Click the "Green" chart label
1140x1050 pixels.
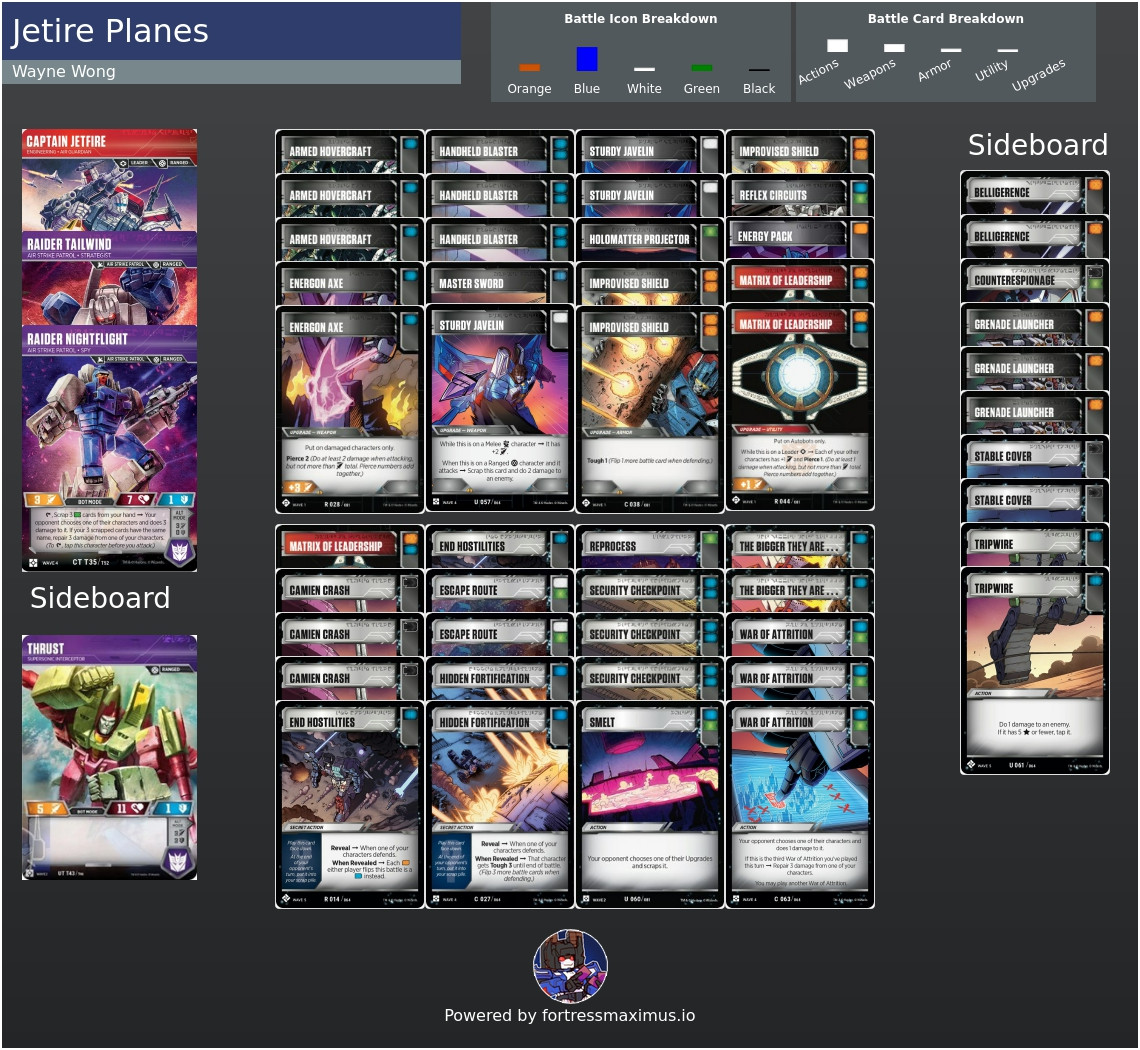[702, 89]
